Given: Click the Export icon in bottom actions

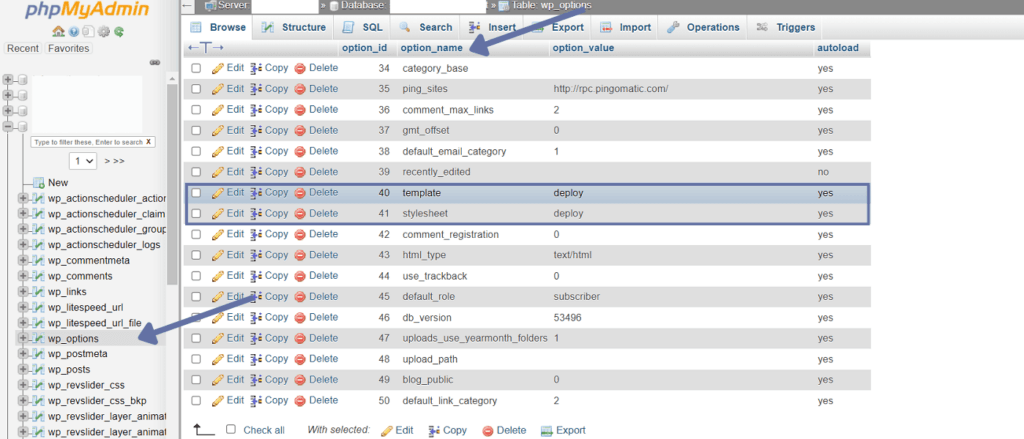Looking at the screenshot, I should click(x=547, y=430).
